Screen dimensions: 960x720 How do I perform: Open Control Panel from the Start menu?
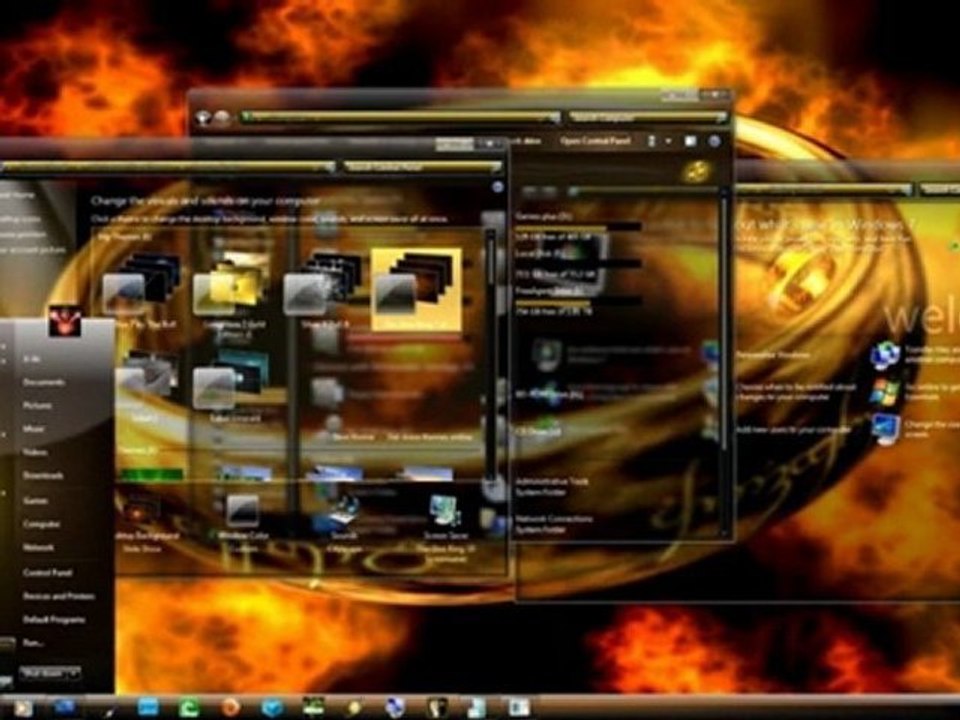tap(47, 572)
